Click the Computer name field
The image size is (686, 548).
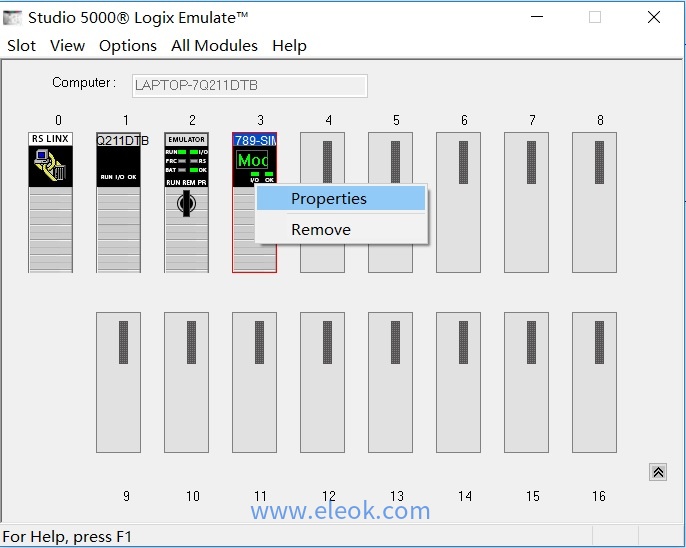tap(248, 86)
